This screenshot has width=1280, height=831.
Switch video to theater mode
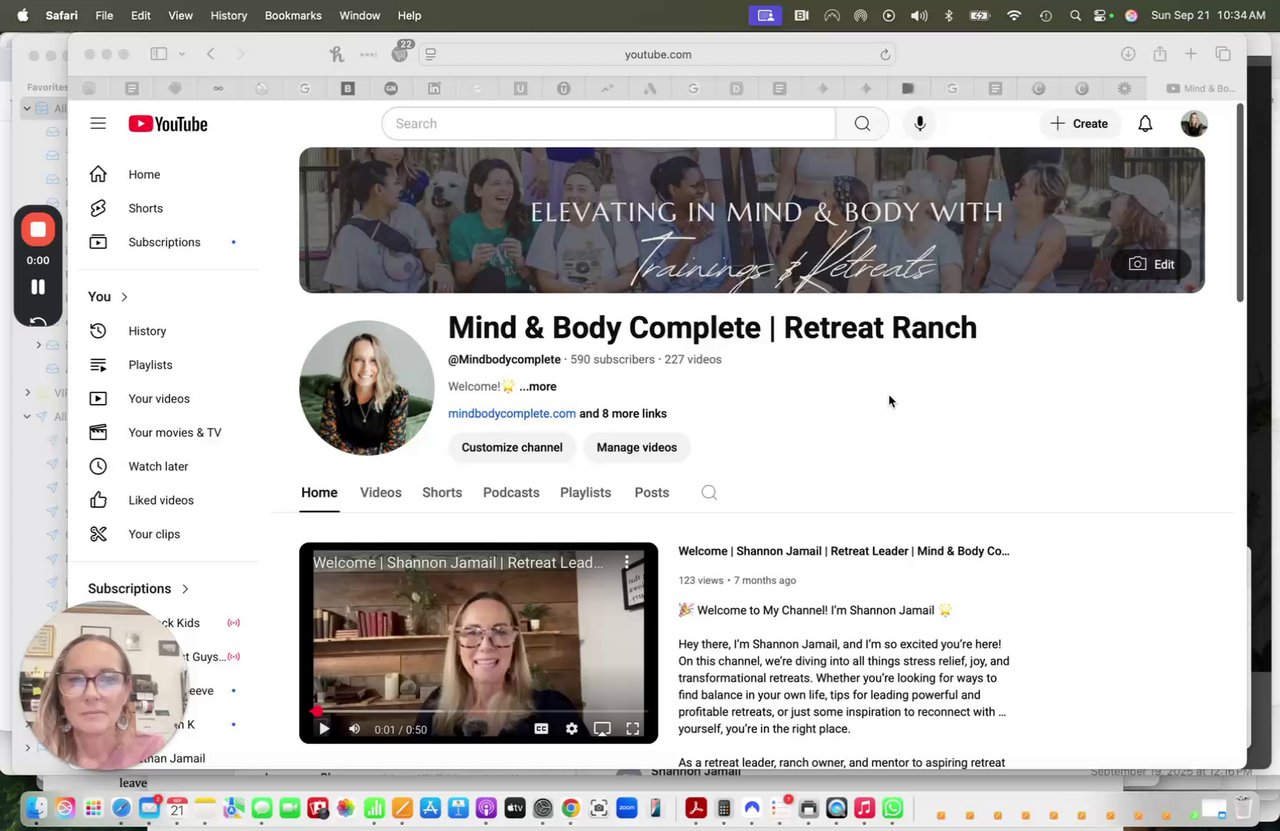coord(602,729)
